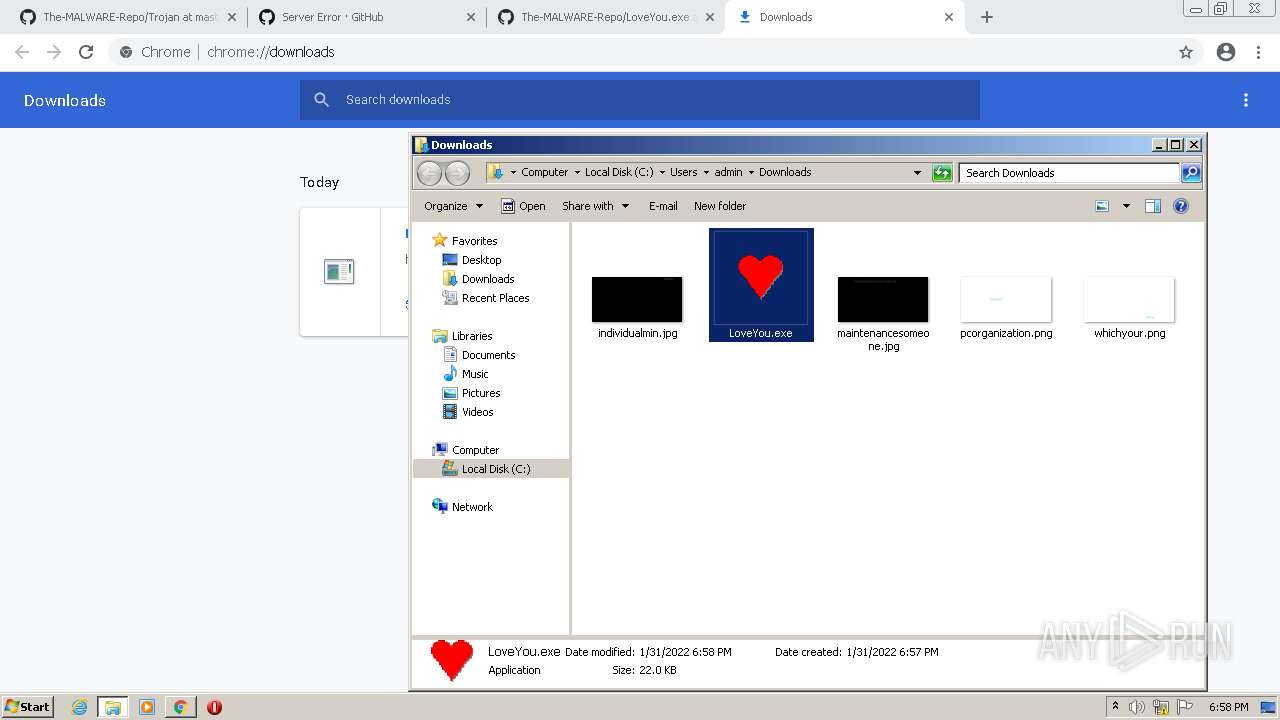Click Open in Explorer toolbar
1280x720 pixels.
coord(523,206)
